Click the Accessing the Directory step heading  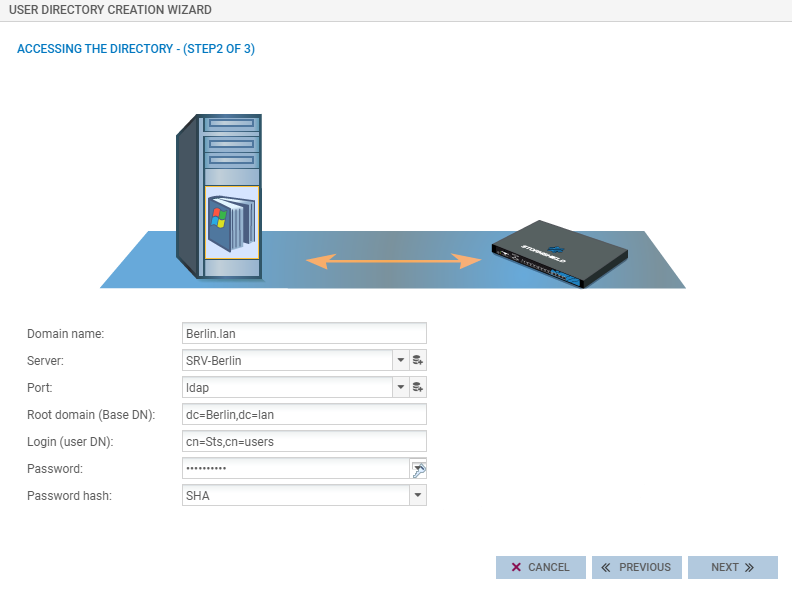click(136, 49)
